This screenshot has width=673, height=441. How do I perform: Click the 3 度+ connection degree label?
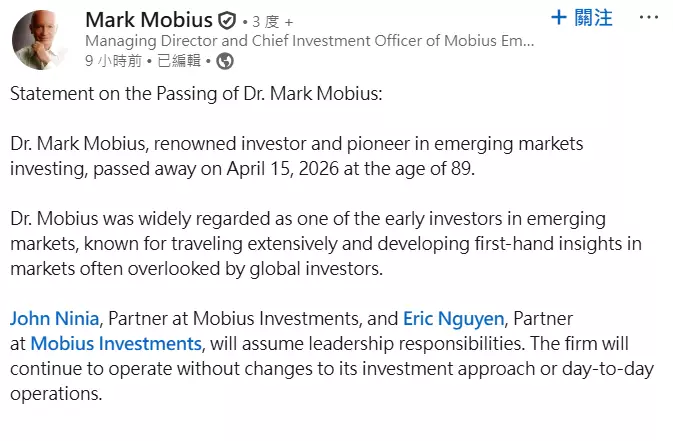click(272, 21)
